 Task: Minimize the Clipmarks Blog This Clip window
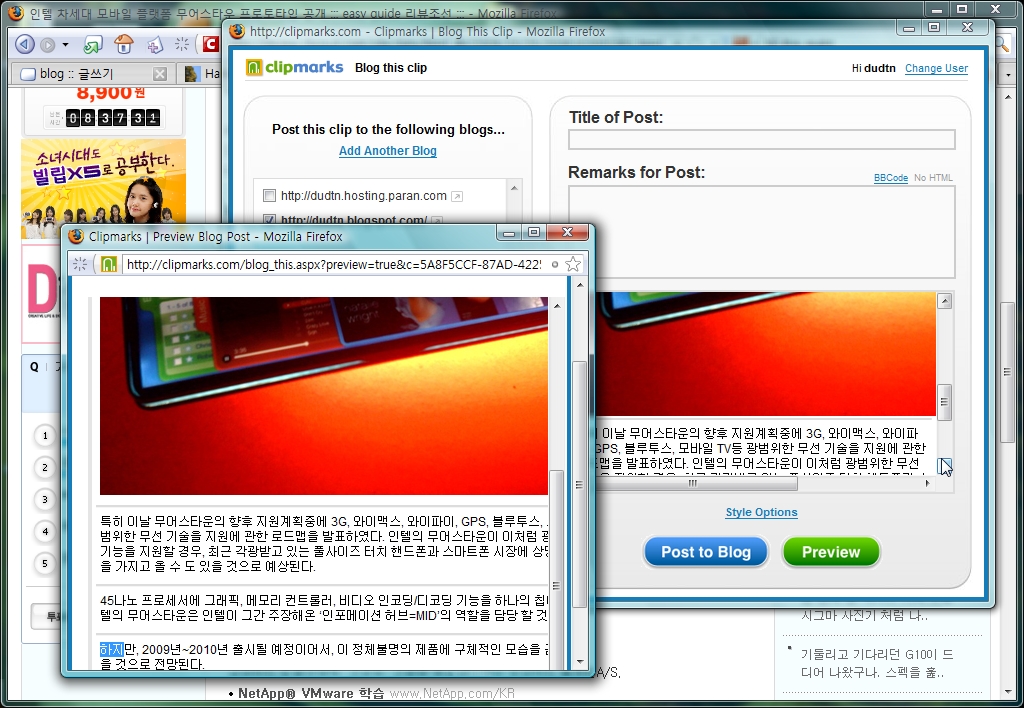[908, 28]
